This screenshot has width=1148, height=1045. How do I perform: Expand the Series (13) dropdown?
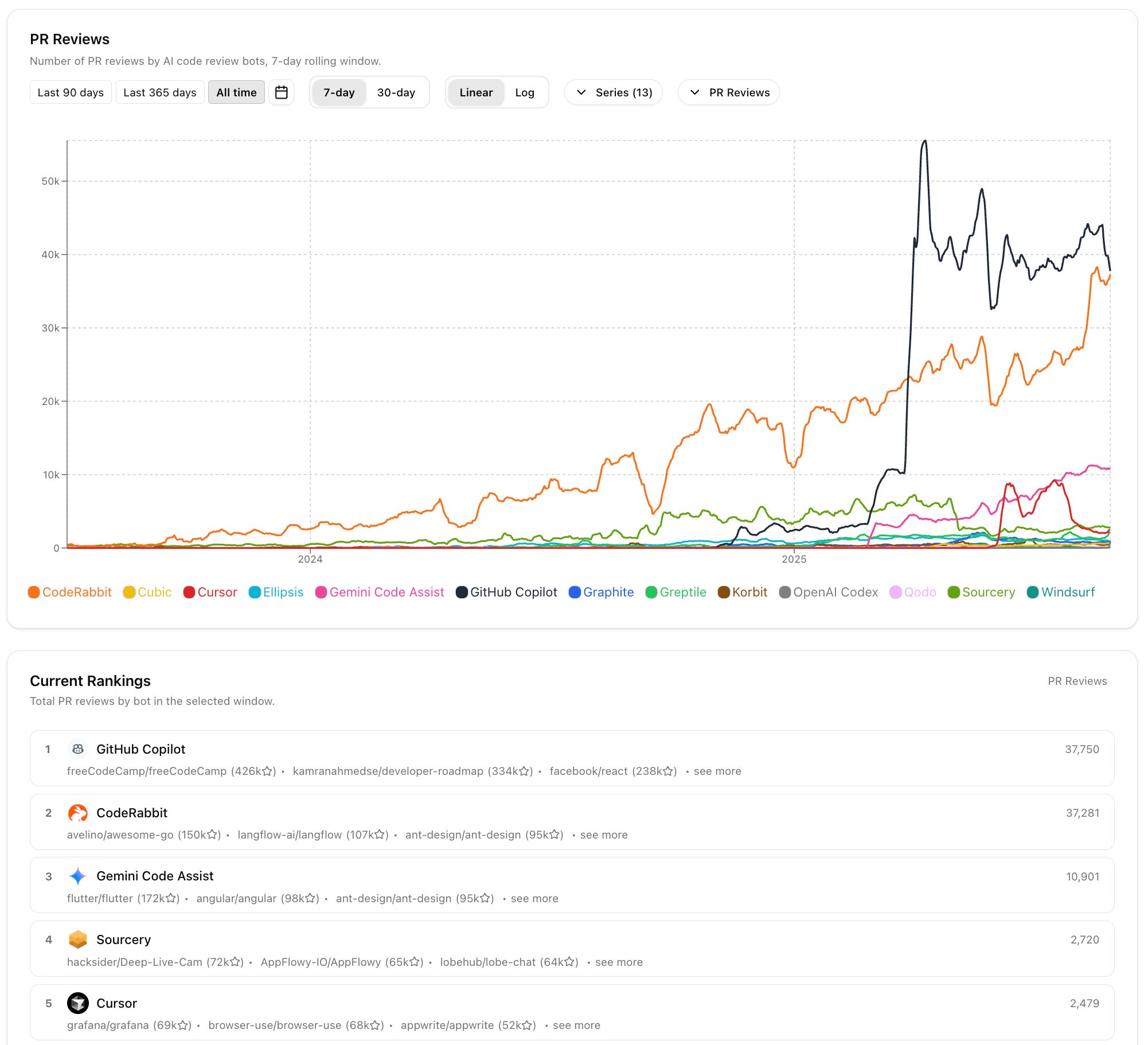pos(614,92)
